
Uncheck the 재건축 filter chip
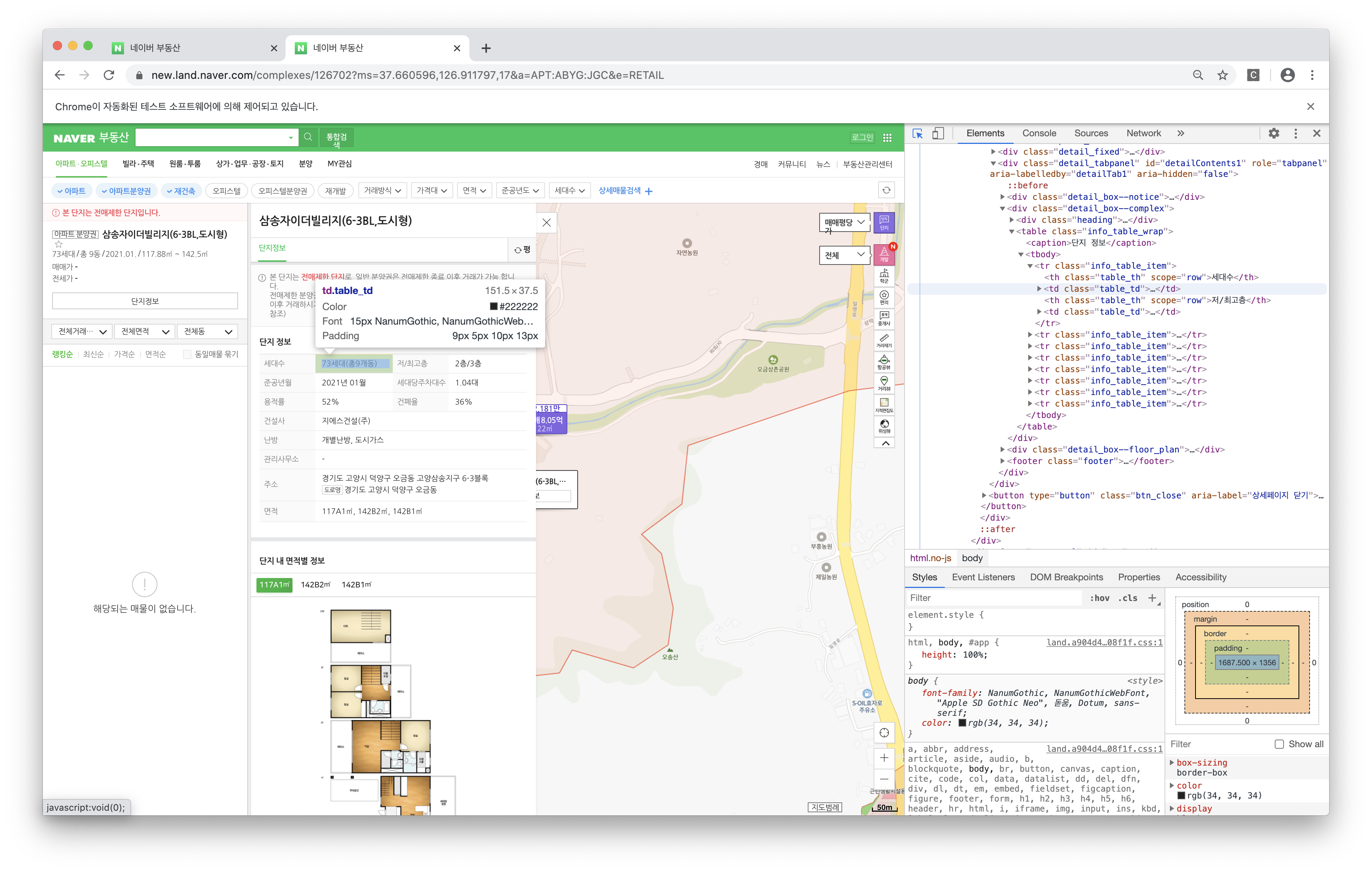click(181, 191)
